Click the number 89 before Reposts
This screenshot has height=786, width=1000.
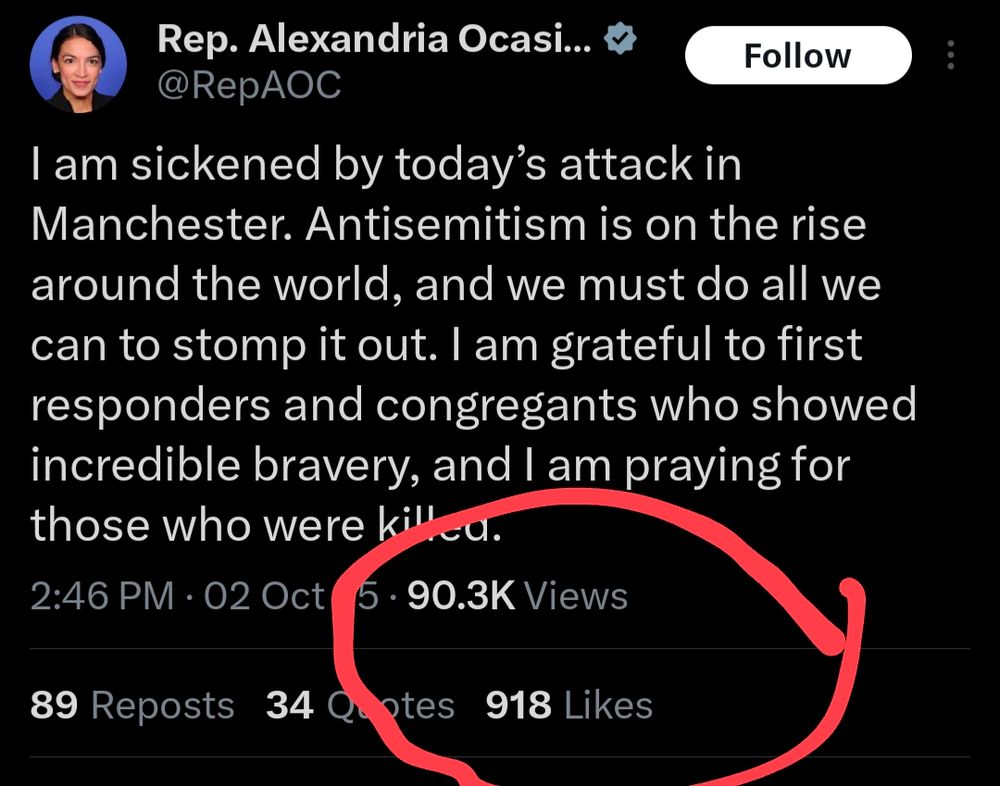54,706
